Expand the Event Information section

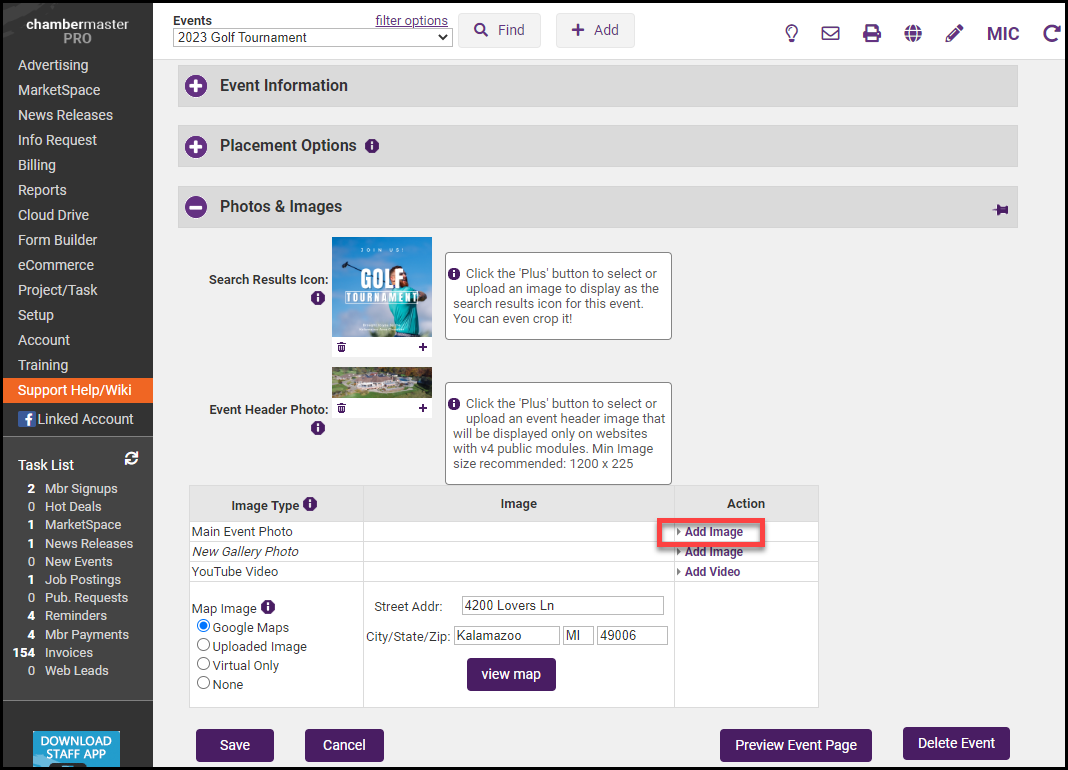point(196,86)
